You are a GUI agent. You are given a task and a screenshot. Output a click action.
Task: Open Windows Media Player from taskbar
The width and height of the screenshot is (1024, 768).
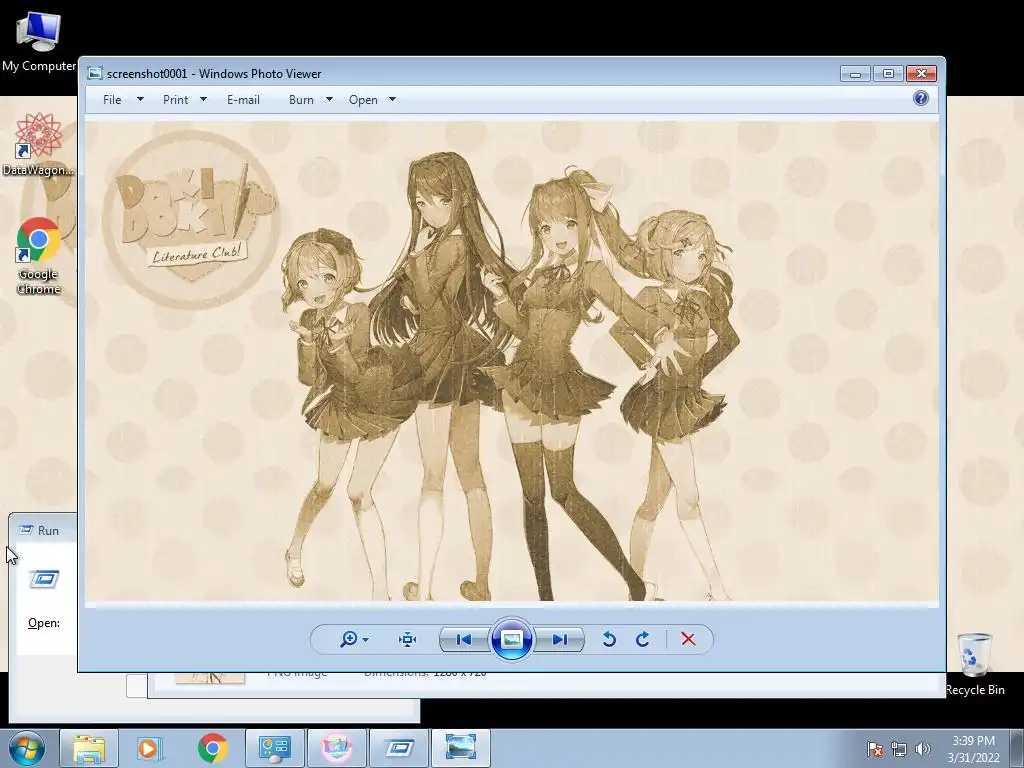click(149, 748)
